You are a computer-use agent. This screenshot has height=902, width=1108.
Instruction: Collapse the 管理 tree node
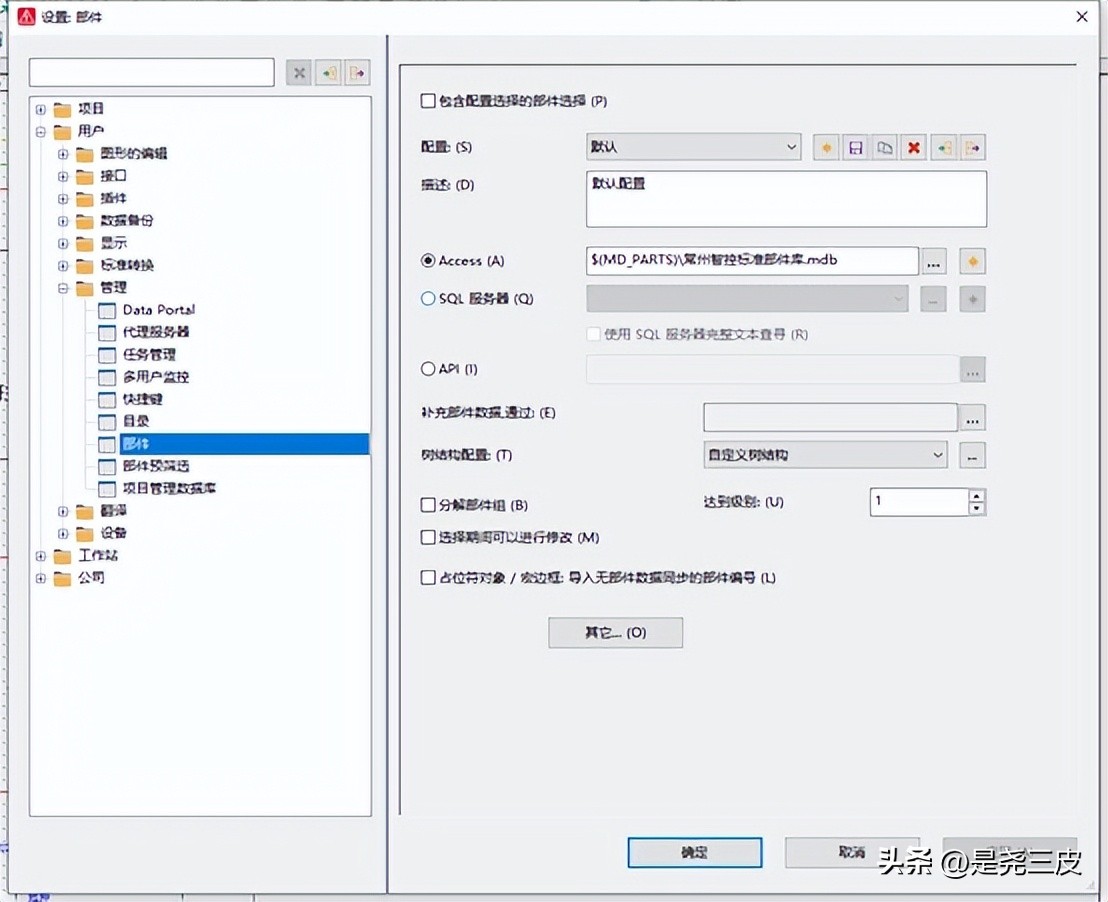(63, 288)
